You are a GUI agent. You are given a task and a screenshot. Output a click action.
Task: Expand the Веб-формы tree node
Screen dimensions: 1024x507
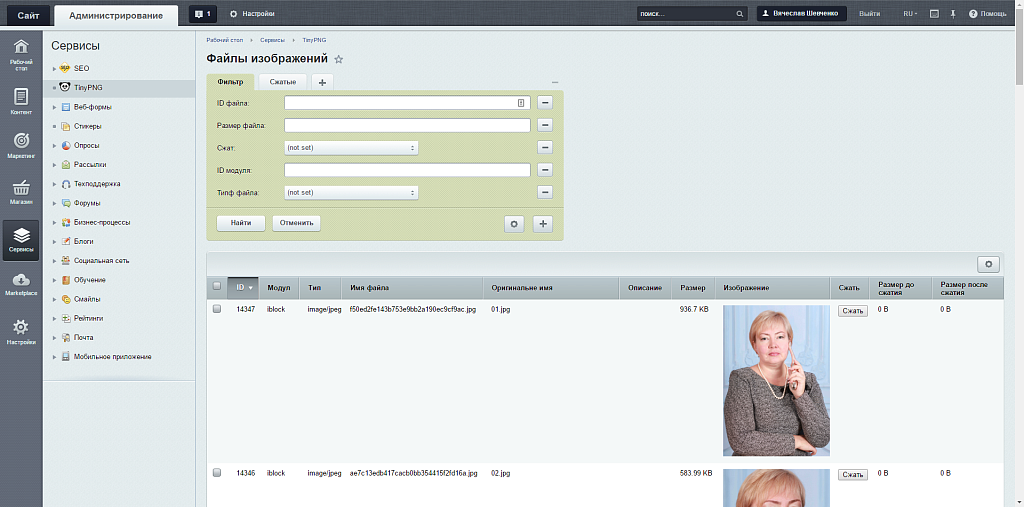coord(55,106)
